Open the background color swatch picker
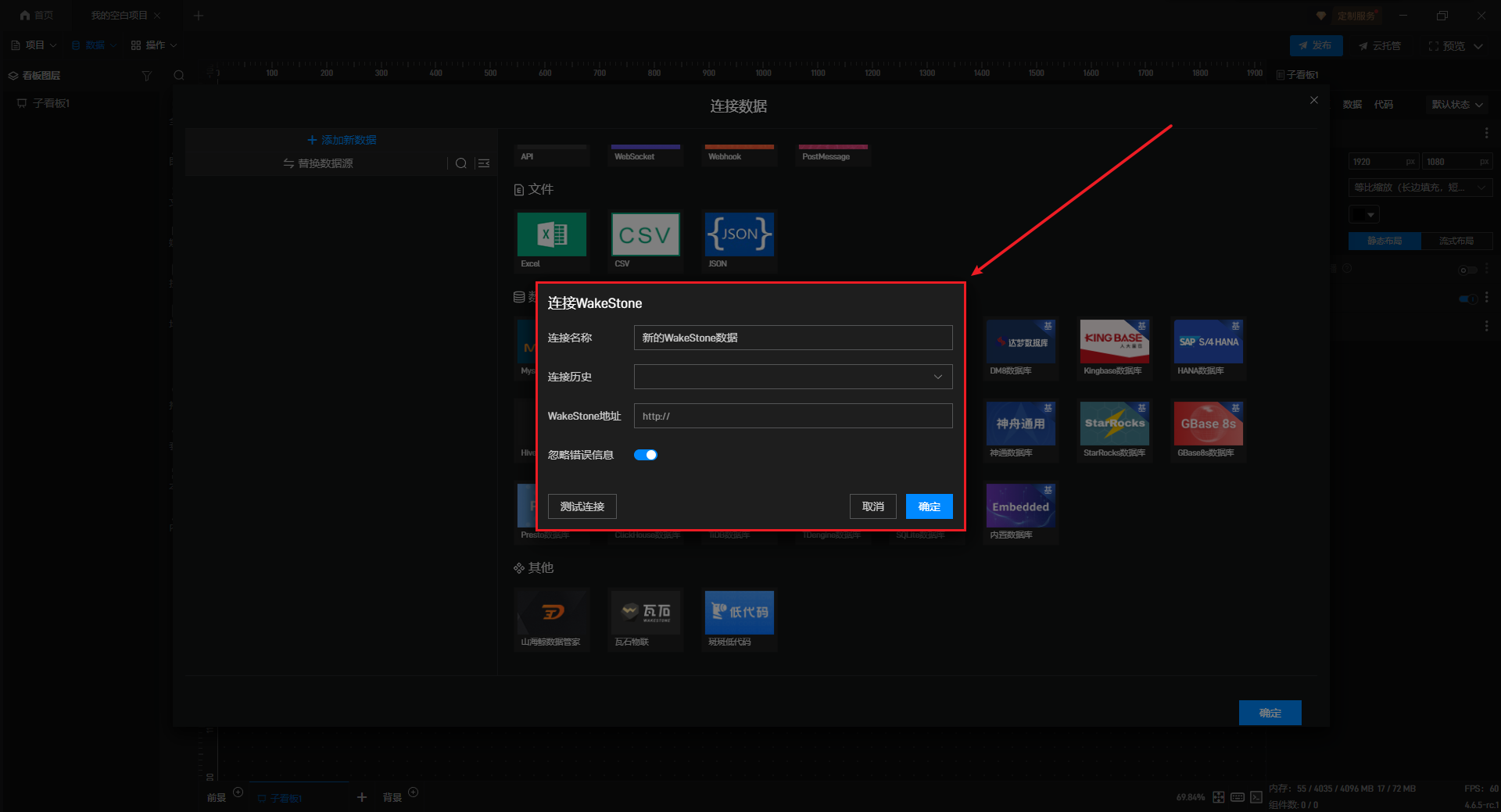 1364,214
